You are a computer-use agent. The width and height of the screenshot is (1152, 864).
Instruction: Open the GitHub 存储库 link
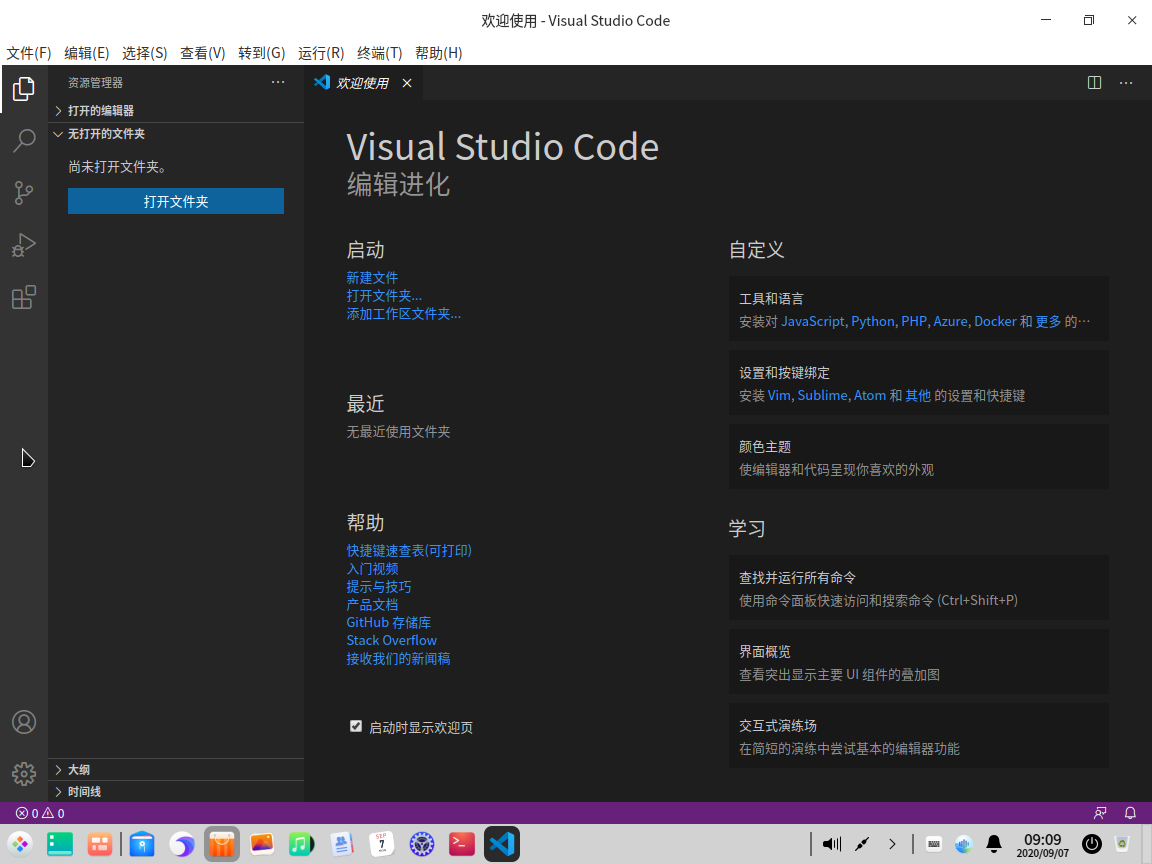click(x=389, y=622)
